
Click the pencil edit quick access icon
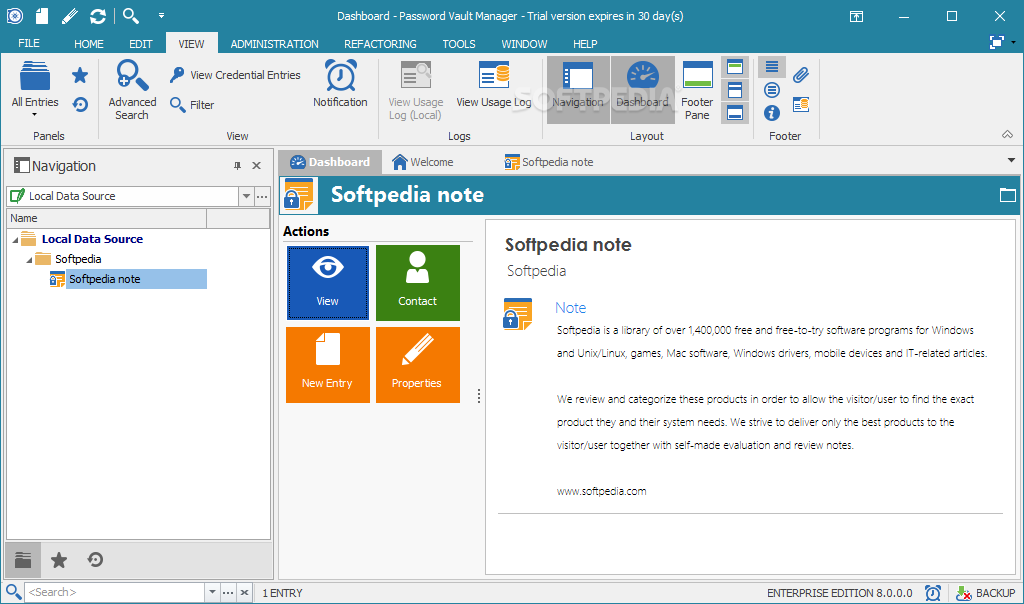point(69,16)
